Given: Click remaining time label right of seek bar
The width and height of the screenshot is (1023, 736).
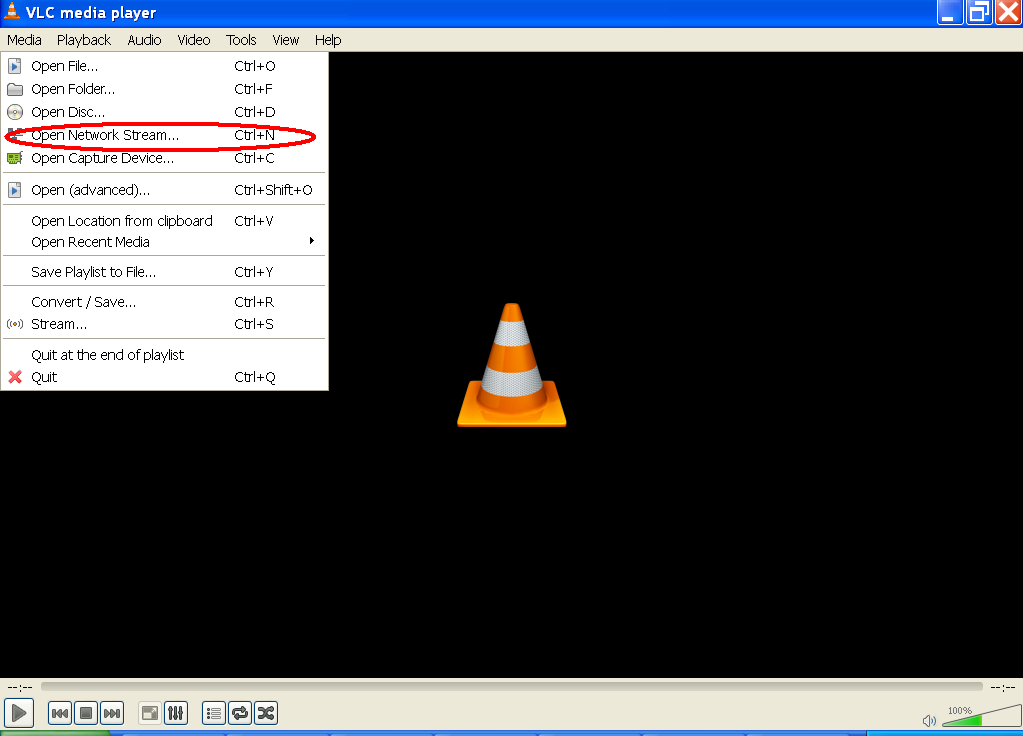Looking at the screenshot, I should 1003,687.
